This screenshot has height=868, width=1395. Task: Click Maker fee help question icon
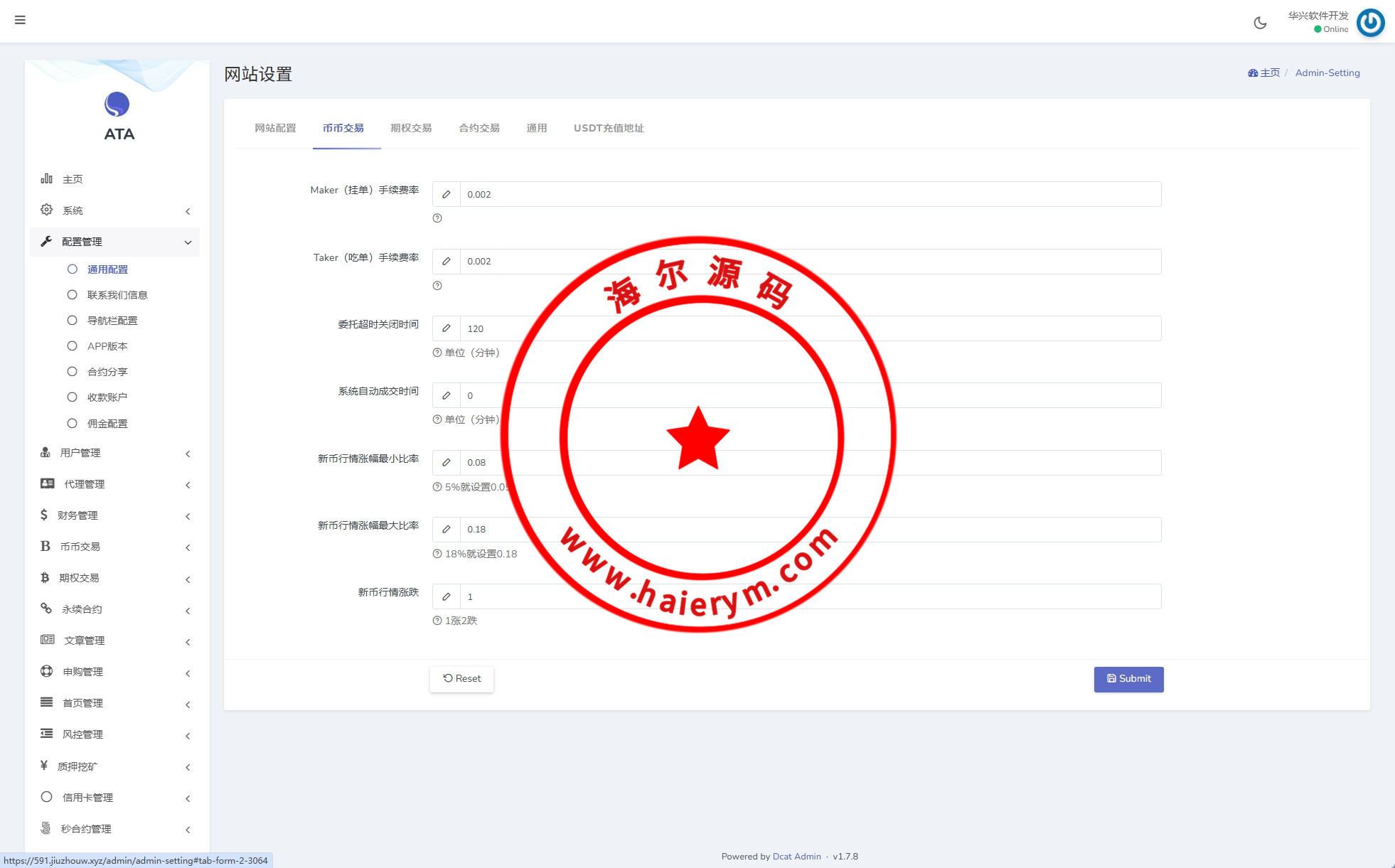pyautogui.click(x=437, y=218)
